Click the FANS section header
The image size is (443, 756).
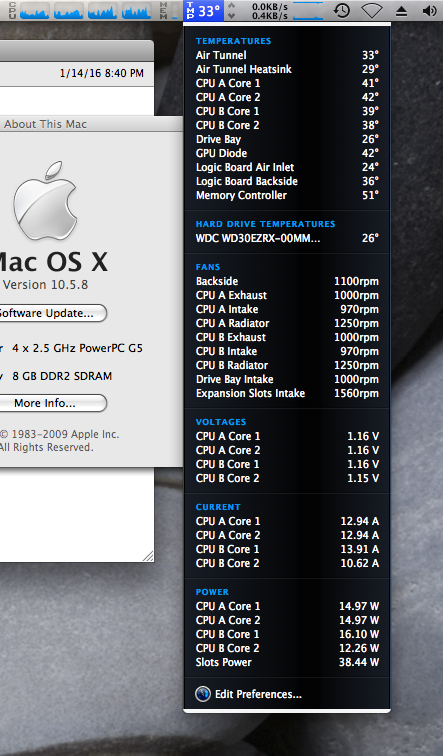208,267
